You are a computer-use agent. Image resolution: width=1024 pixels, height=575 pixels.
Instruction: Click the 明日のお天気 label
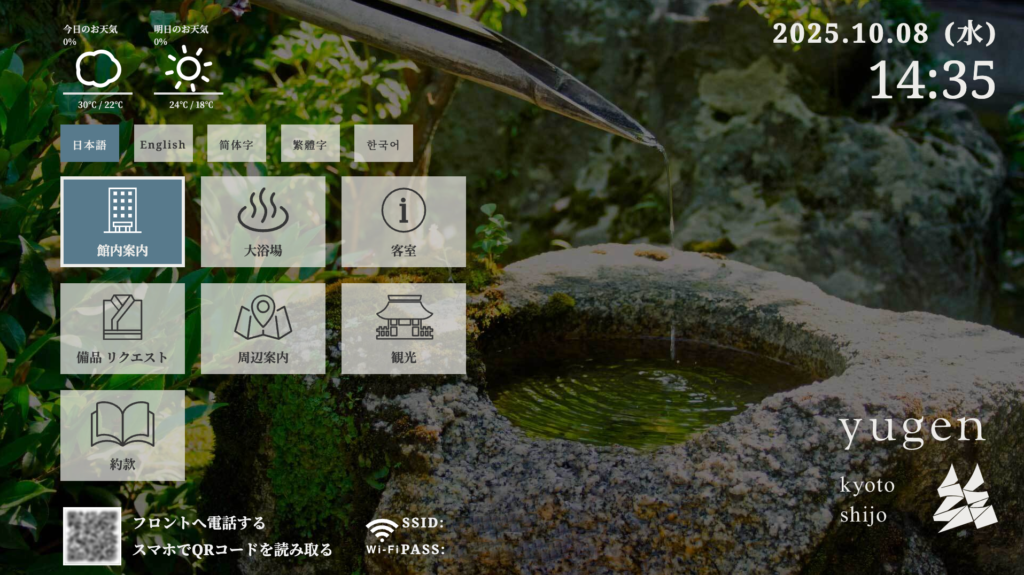[181, 29]
